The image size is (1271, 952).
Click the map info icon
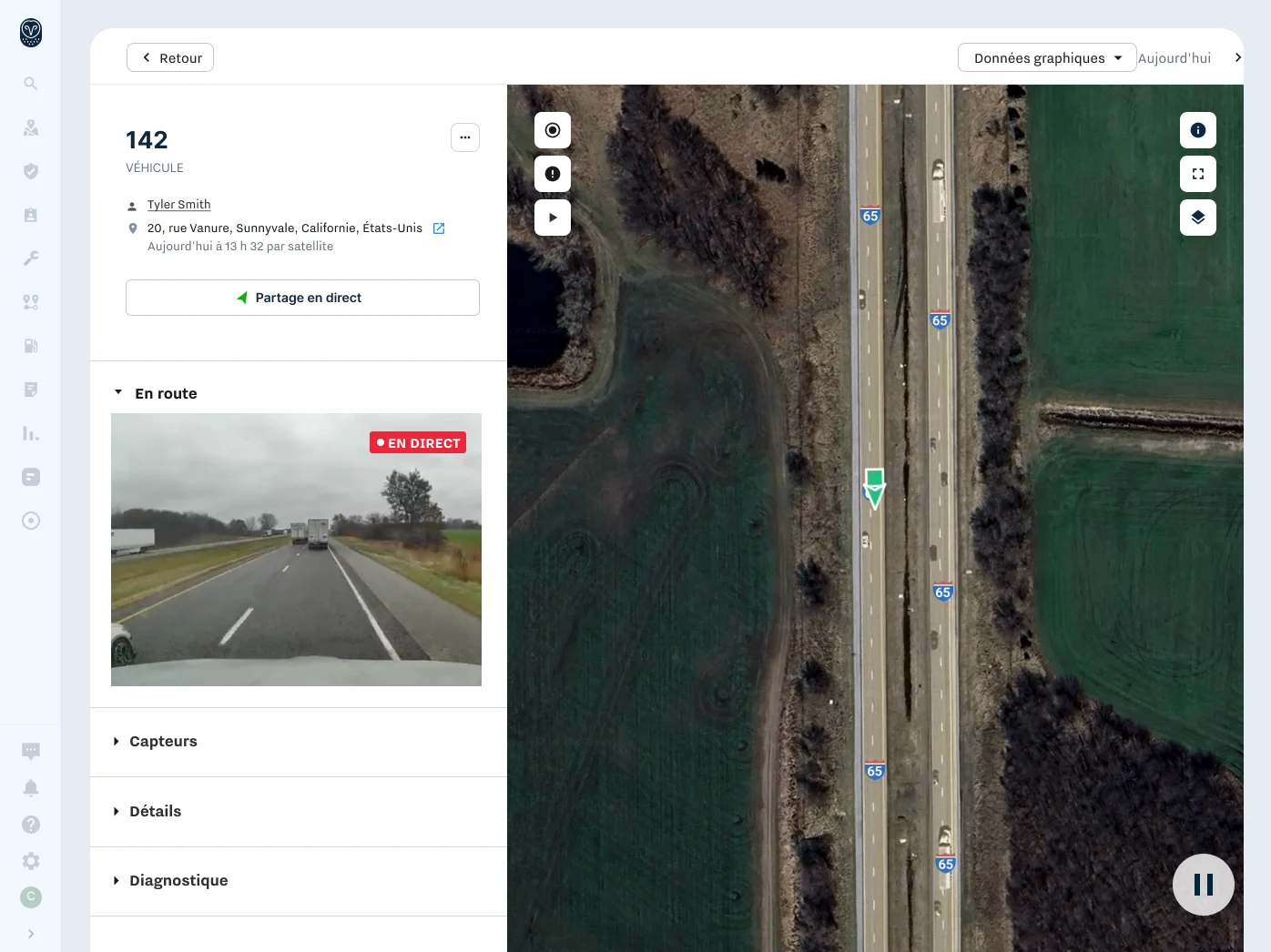pyautogui.click(x=1197, y=129)
